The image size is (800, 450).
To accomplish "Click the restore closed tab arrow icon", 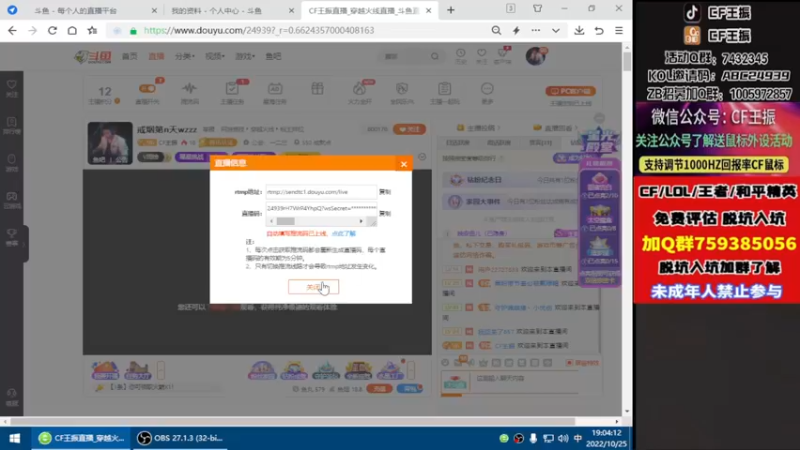I will [x=599, y=31].
